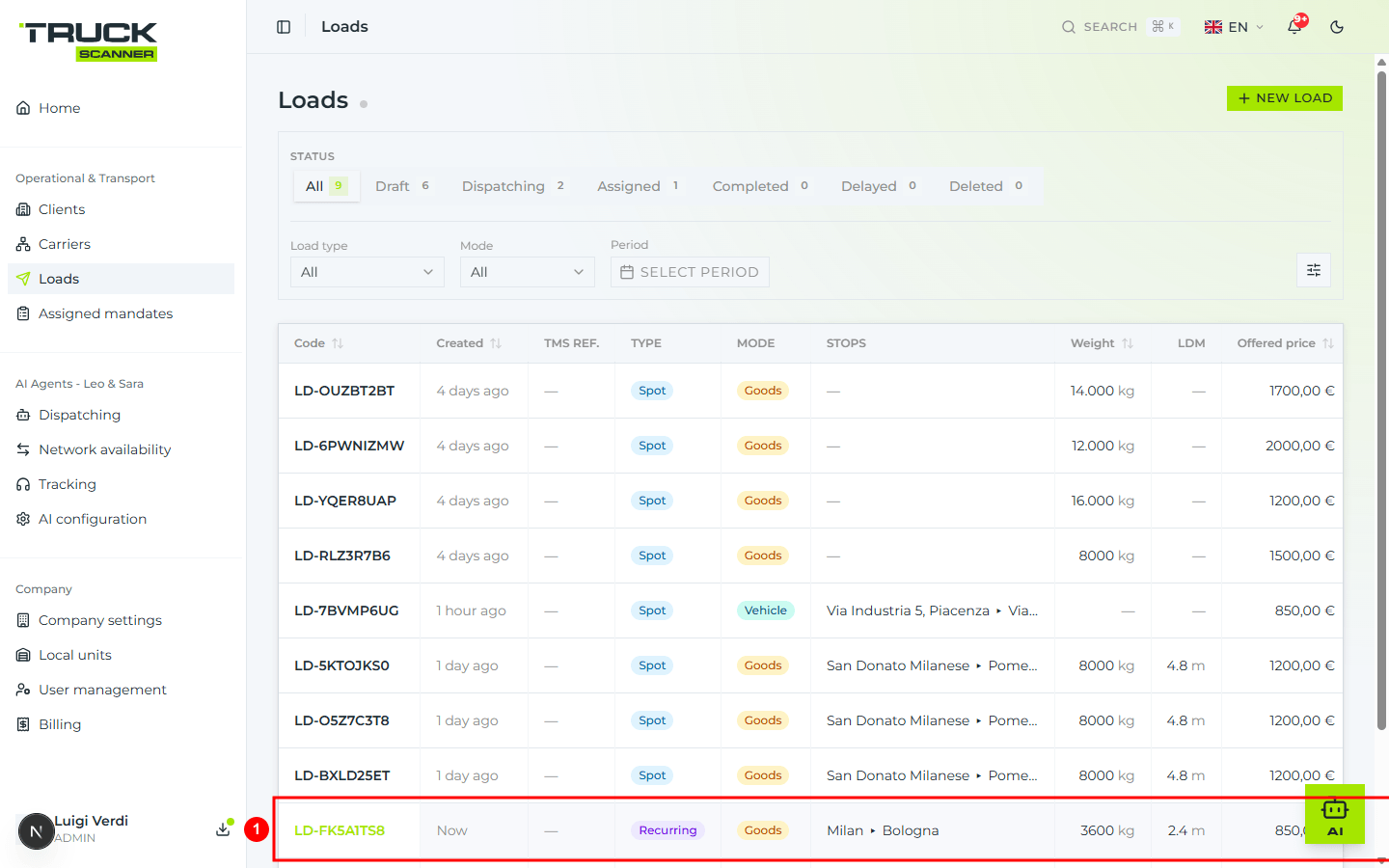Open load LD-O5Z7C3T8
Screen dimensions: 1389x868
tap(341, 720)
